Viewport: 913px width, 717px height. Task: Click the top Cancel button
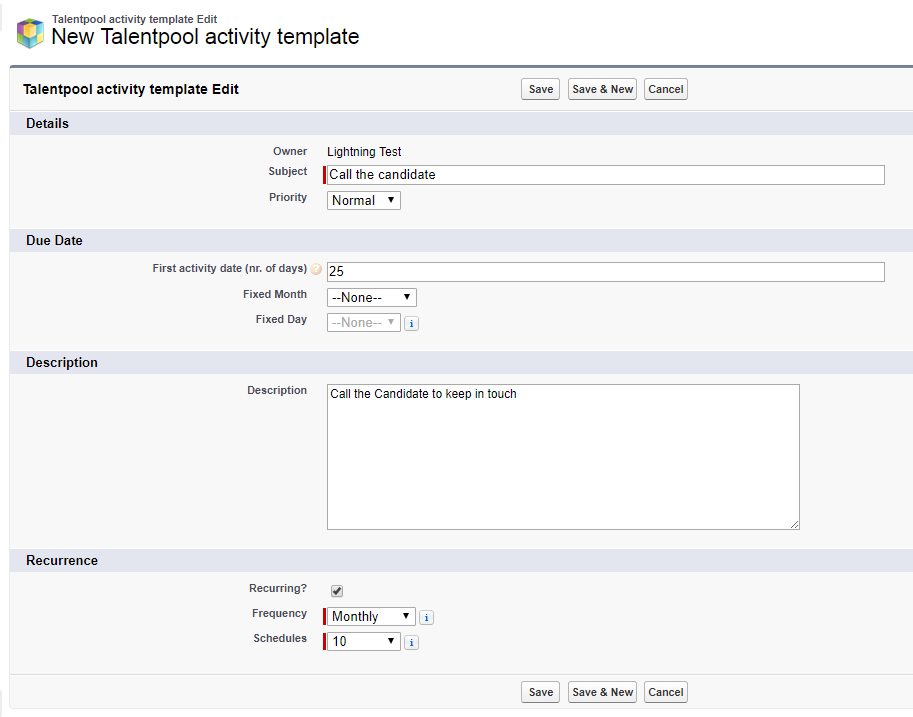(666, 89)
